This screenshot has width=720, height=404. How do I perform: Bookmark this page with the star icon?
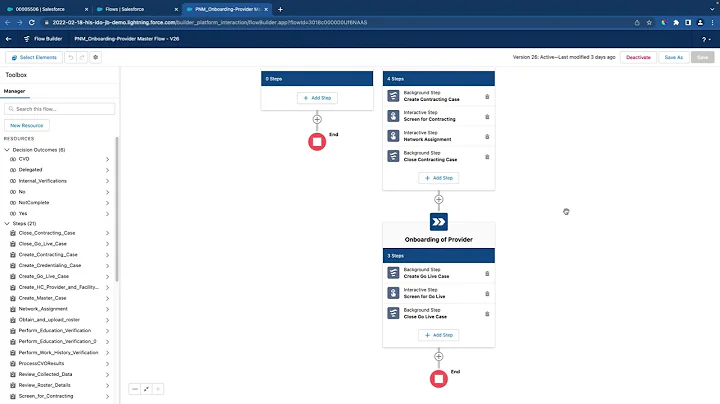(649, 22)
